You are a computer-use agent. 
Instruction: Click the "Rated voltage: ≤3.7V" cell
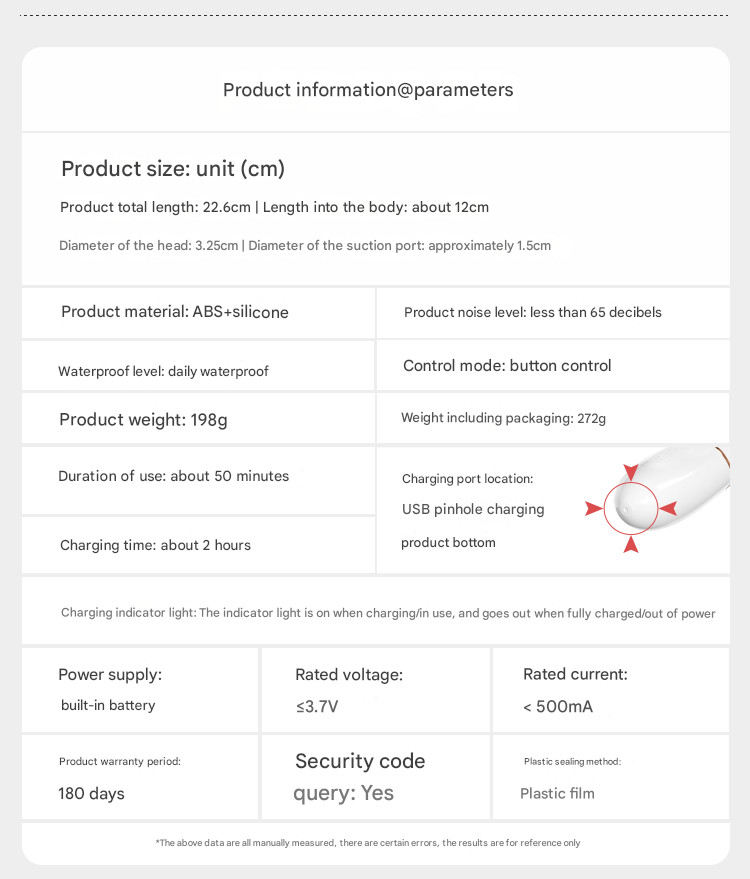point(349,690)
